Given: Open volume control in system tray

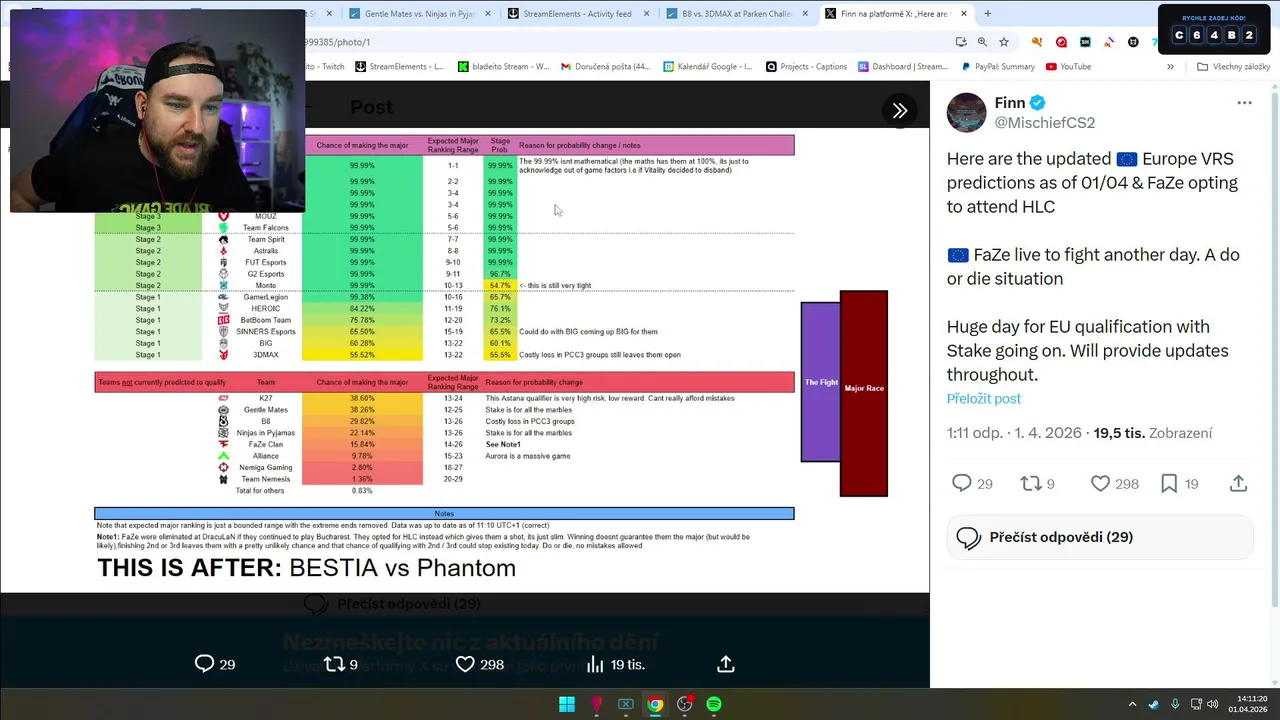Looking at the screenshot, I should pos(1212,704).
